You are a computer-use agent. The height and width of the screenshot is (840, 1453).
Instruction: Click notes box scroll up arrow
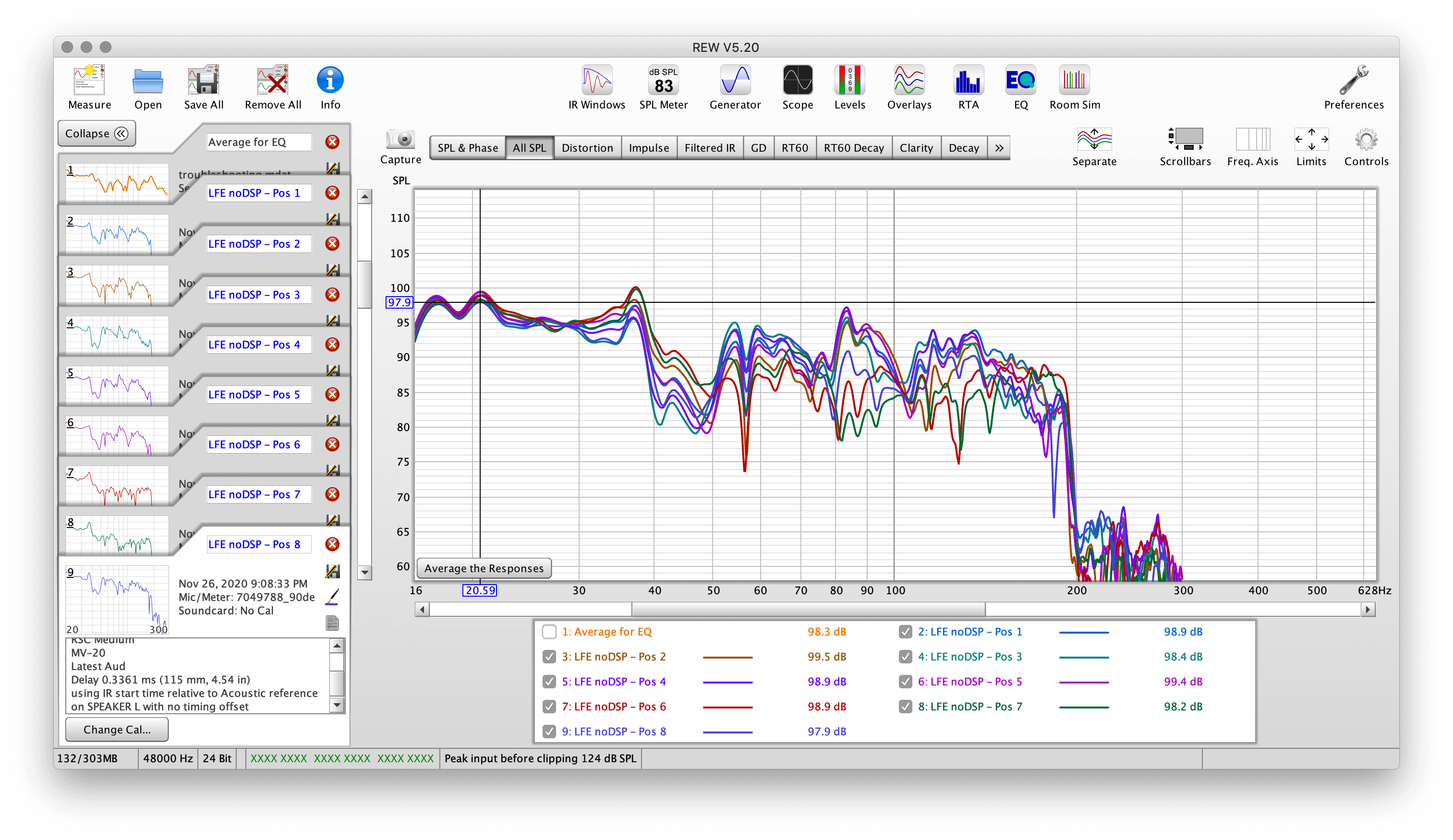pos(337,646)
